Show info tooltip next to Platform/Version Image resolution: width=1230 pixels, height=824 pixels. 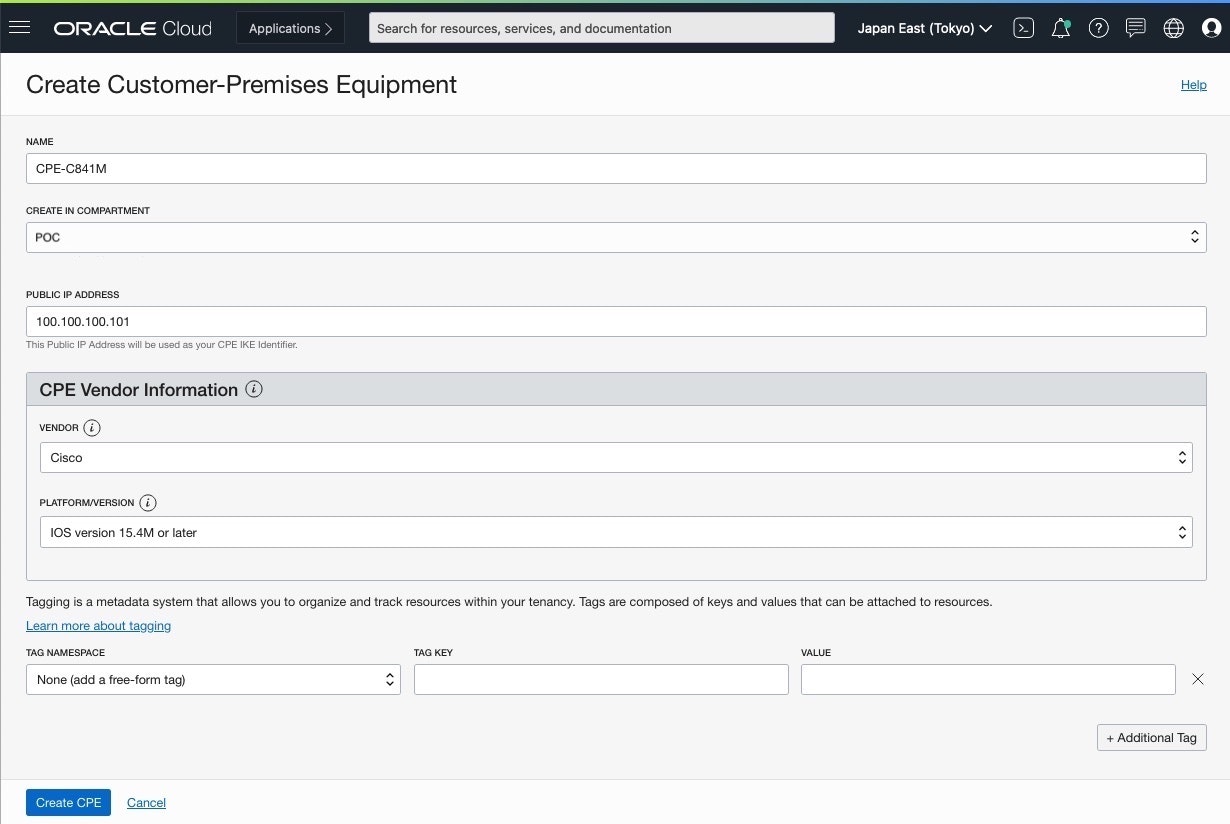[148, 502]
